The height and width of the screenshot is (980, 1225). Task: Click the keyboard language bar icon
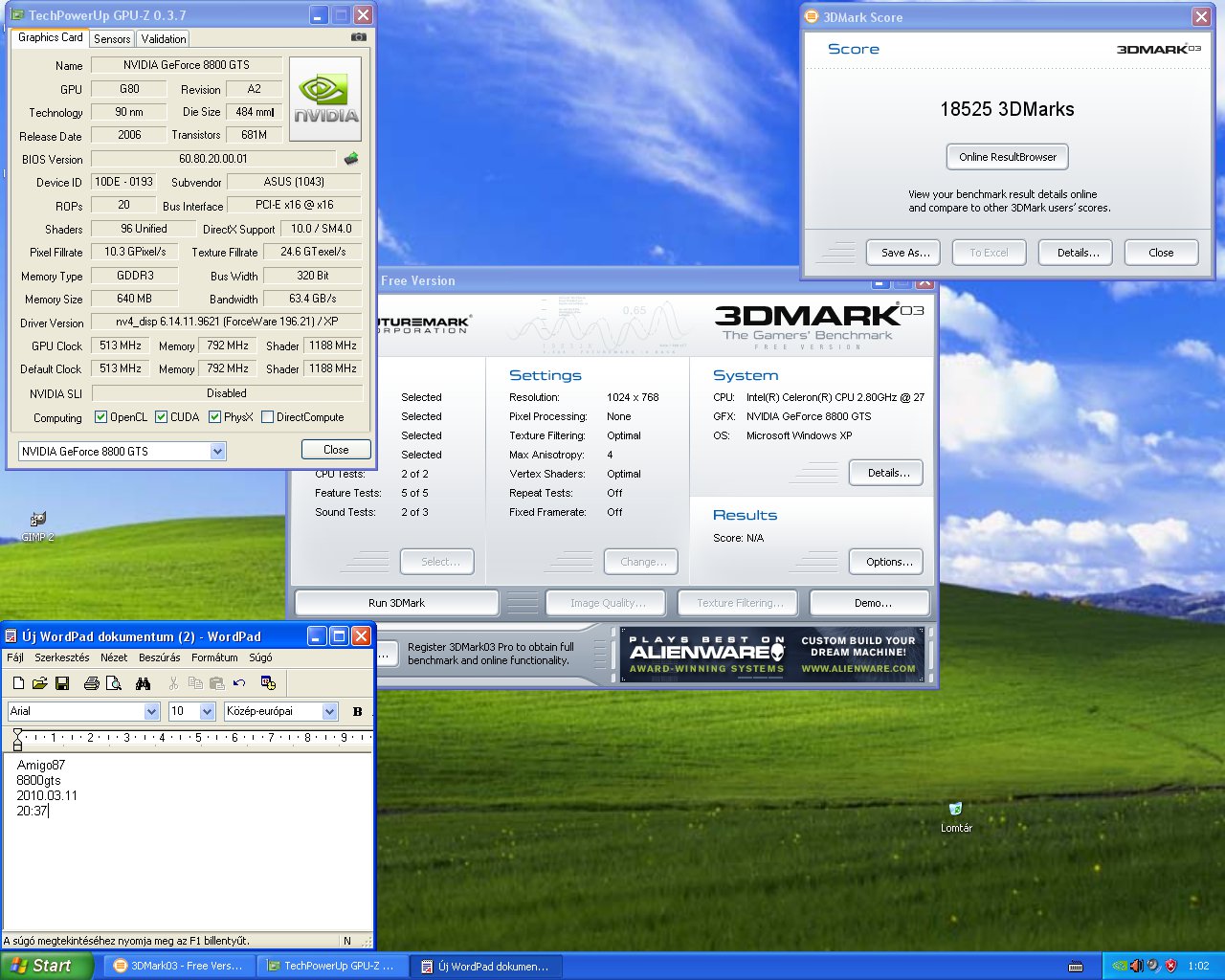click(1076, 967)
